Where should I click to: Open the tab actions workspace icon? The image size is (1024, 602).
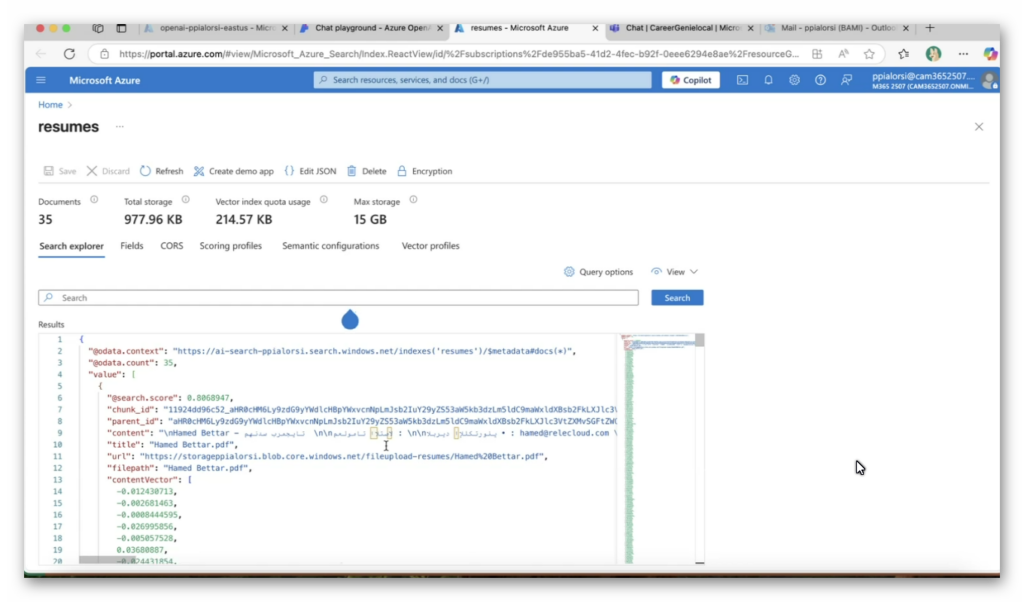coord(98,28)
